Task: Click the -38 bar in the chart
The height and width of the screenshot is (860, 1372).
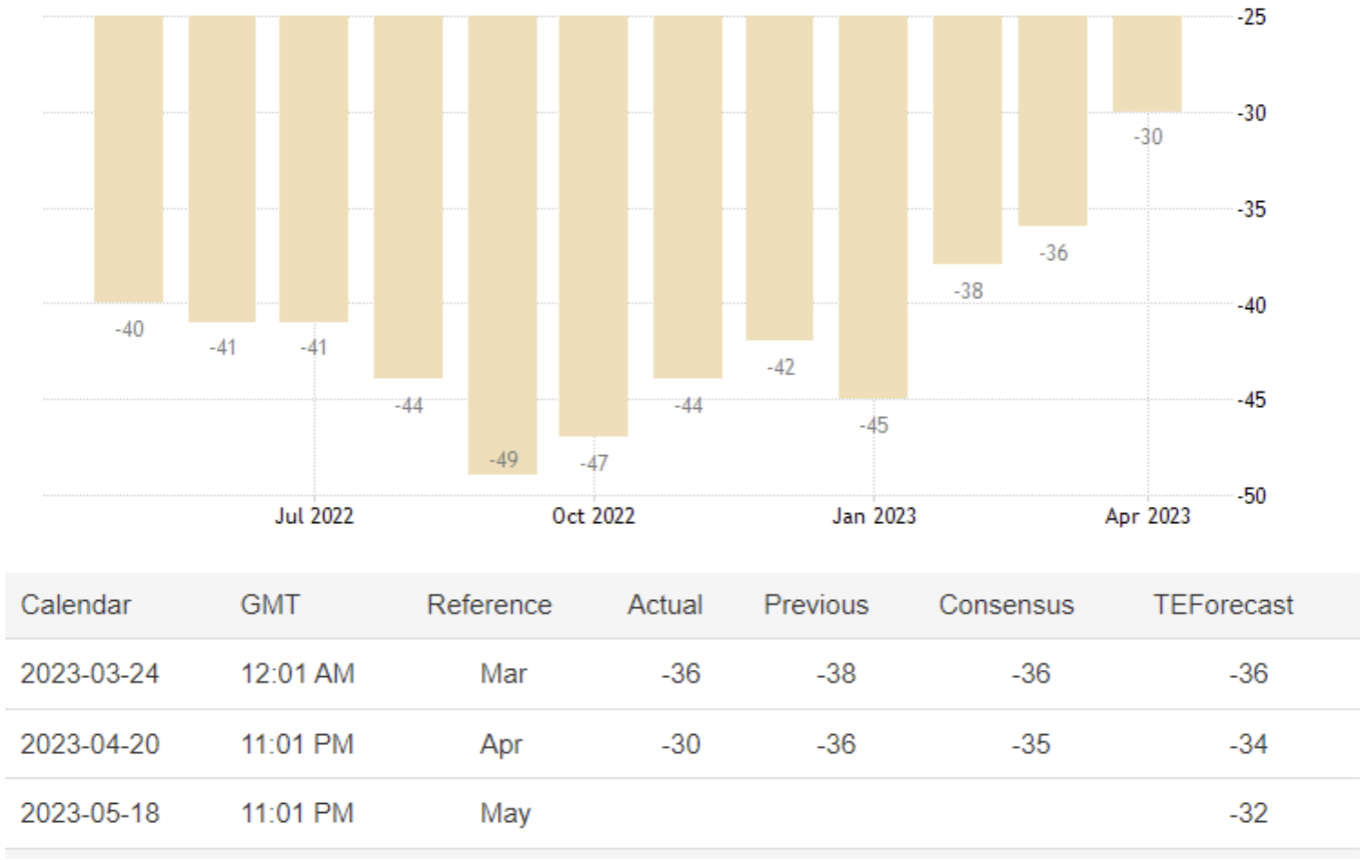Action: point(967,140)
